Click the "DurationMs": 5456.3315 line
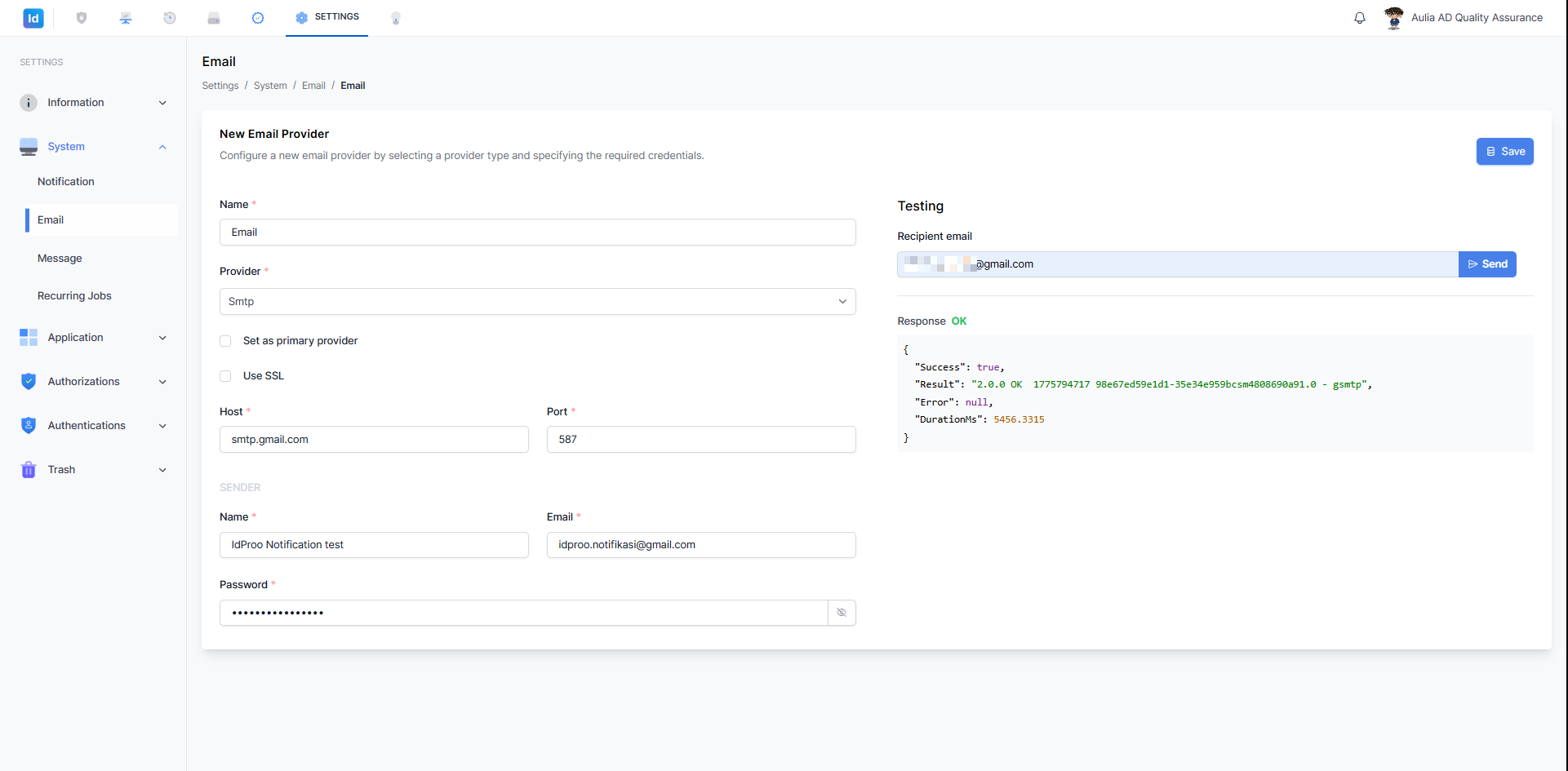The image size is (1568, 771). point(979,420)
